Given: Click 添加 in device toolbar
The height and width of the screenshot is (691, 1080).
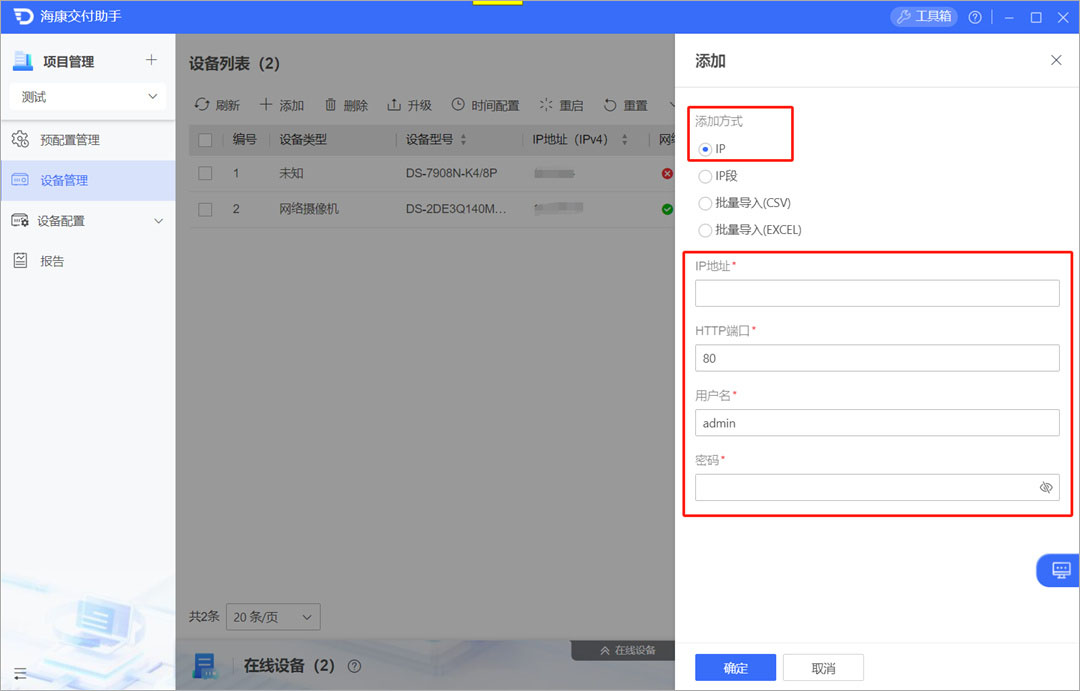Looking at the screenshot, I should pyautogui.click(x=282, y=105).
